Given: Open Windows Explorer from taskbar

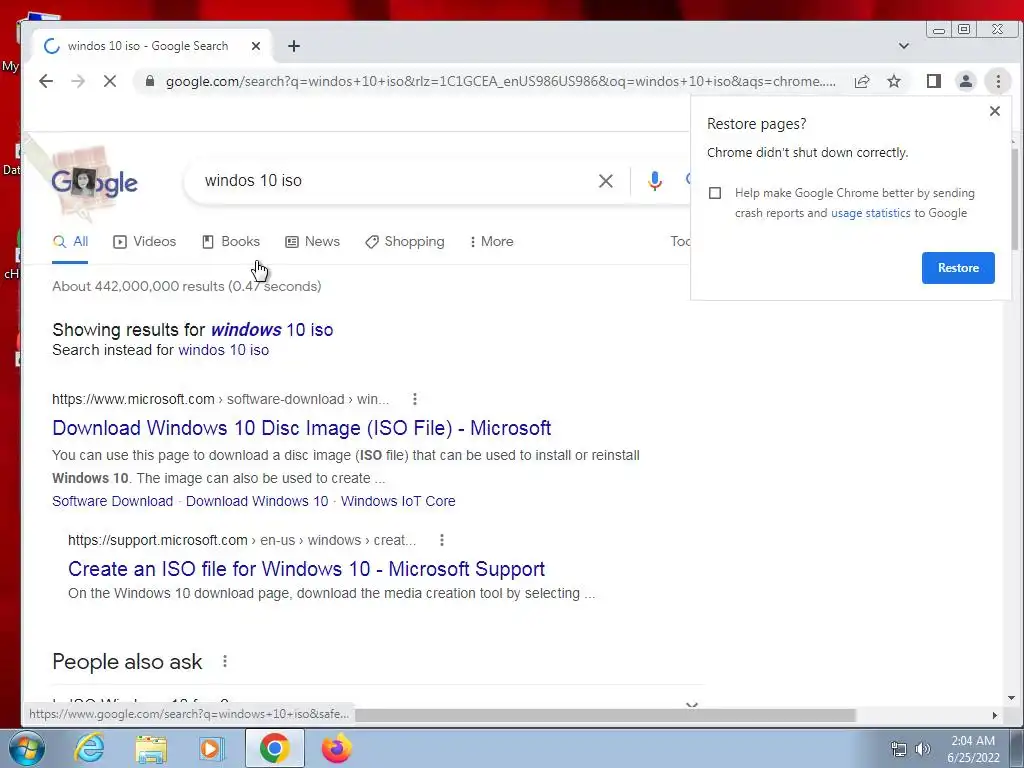Looking at the screenshot, I should coord(151,749).
